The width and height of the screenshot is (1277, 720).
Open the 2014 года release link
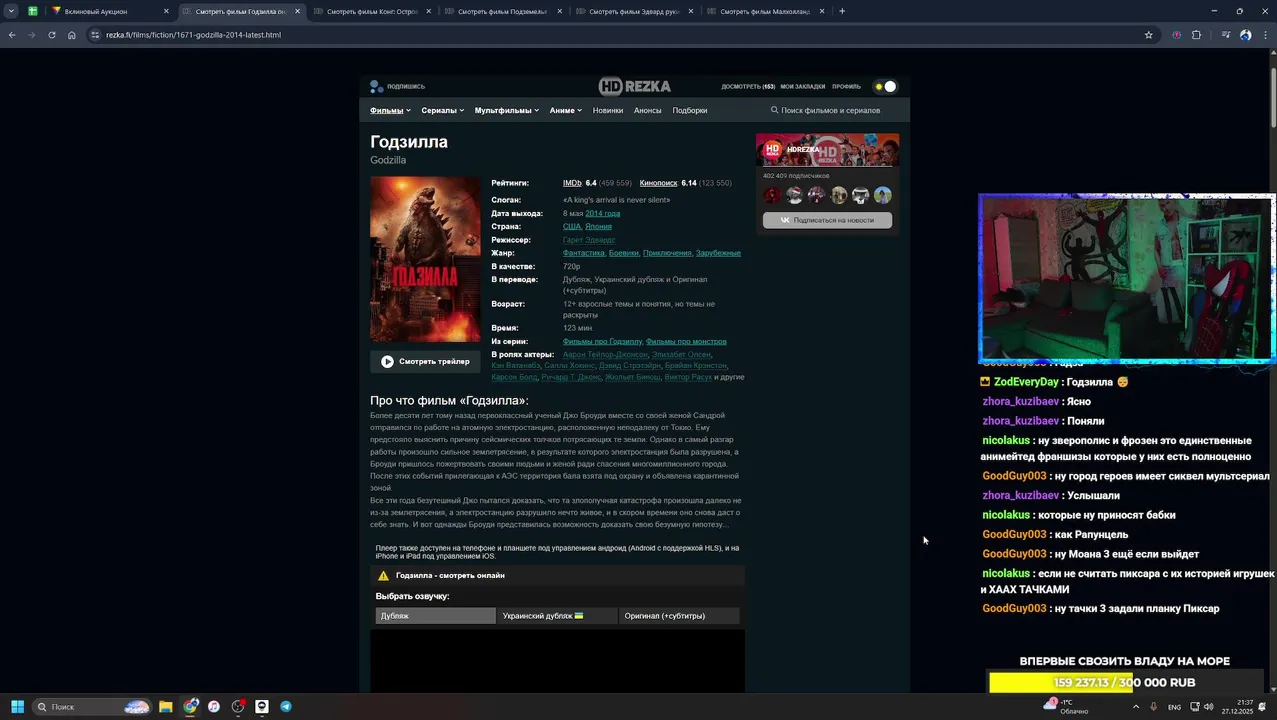point(602,213)
